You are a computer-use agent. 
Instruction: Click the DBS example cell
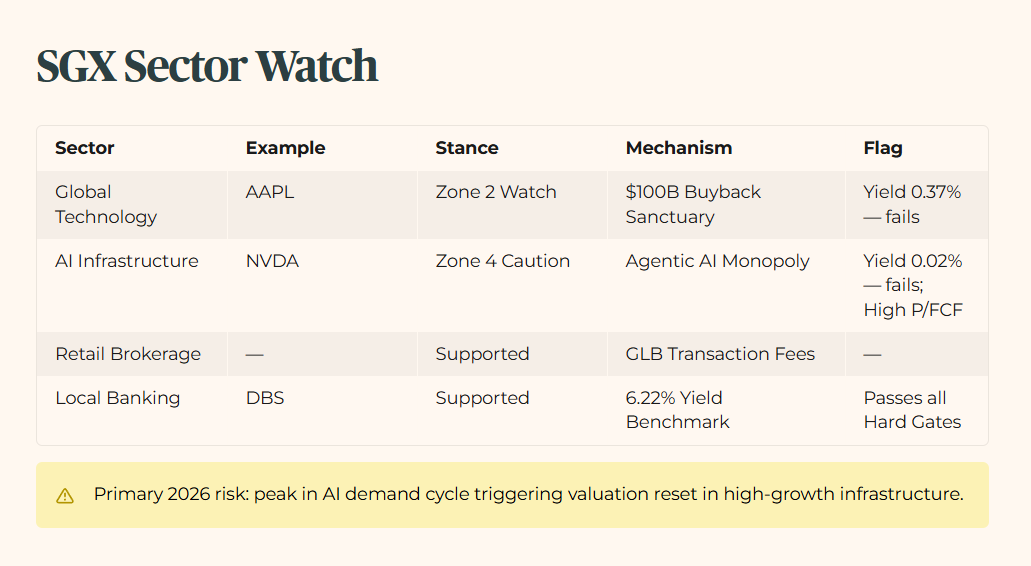[x=265, y=398]
